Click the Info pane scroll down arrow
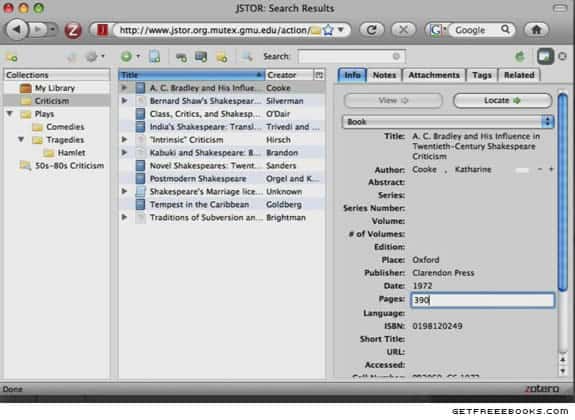The height and width of the screenshot is (420, 575). click(563, 370)
